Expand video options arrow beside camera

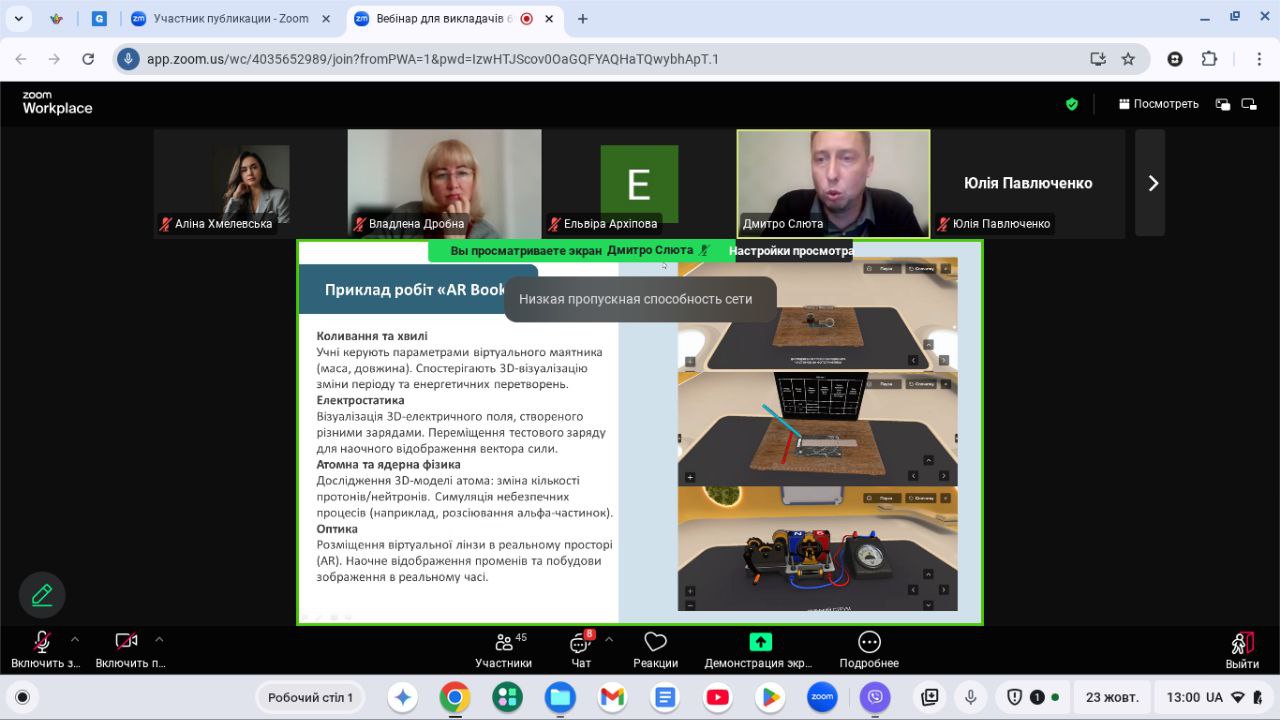point(159,639)
